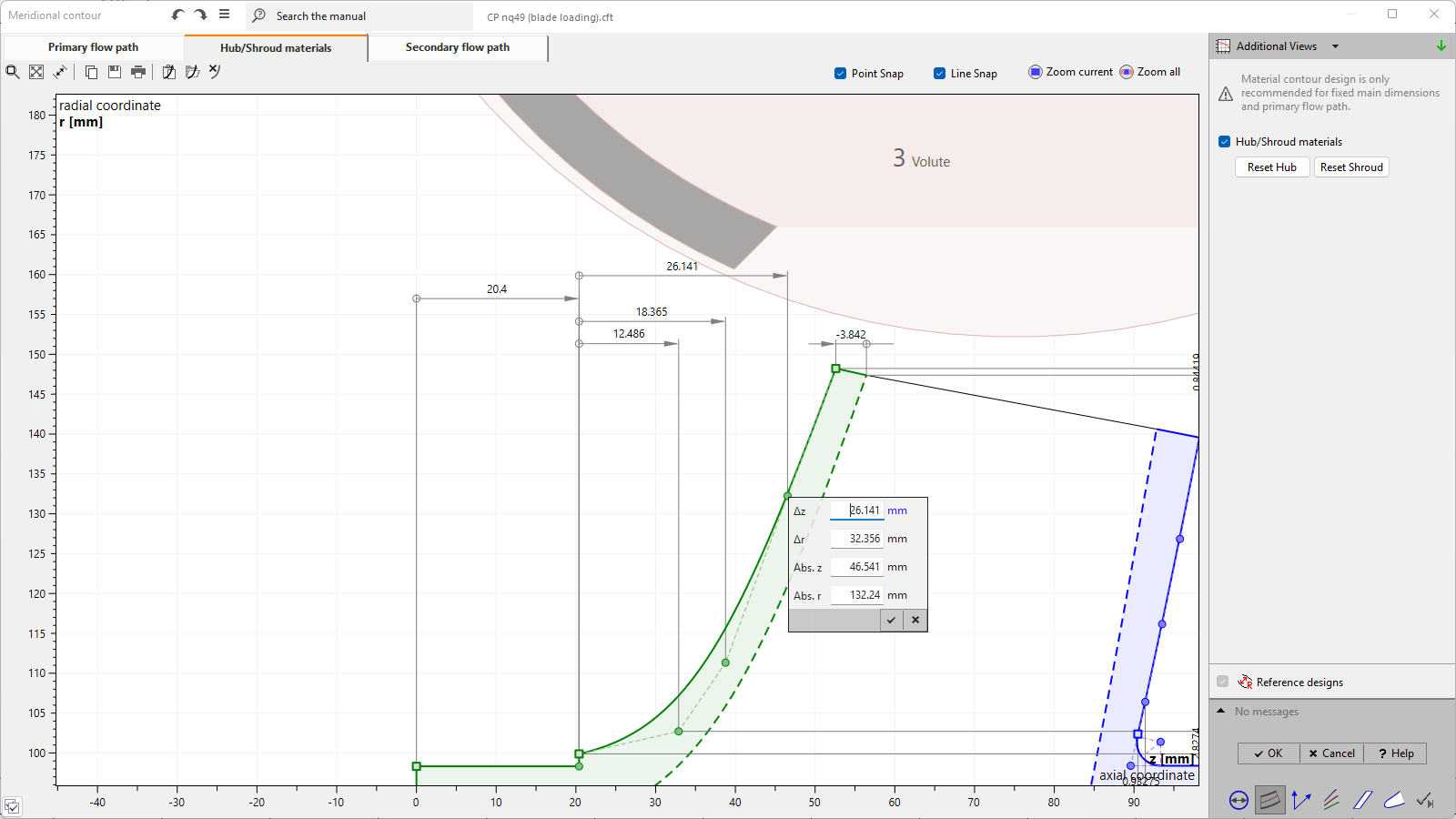Copy the diagram to clipboard
This screenshot has height=819, width=1456.
click(x=91, y=72)
